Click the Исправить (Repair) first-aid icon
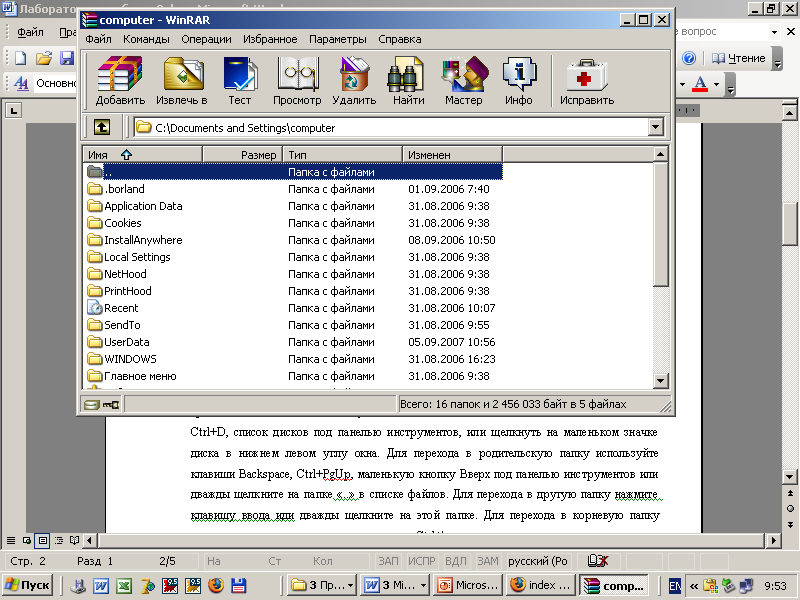The image size is (800, 600). (x=587, y=81)
